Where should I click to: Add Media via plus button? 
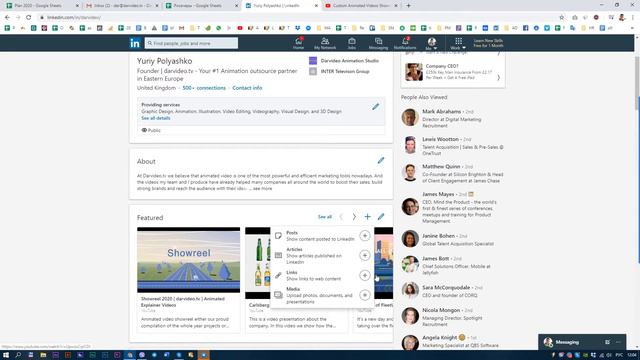coord(364,295)
